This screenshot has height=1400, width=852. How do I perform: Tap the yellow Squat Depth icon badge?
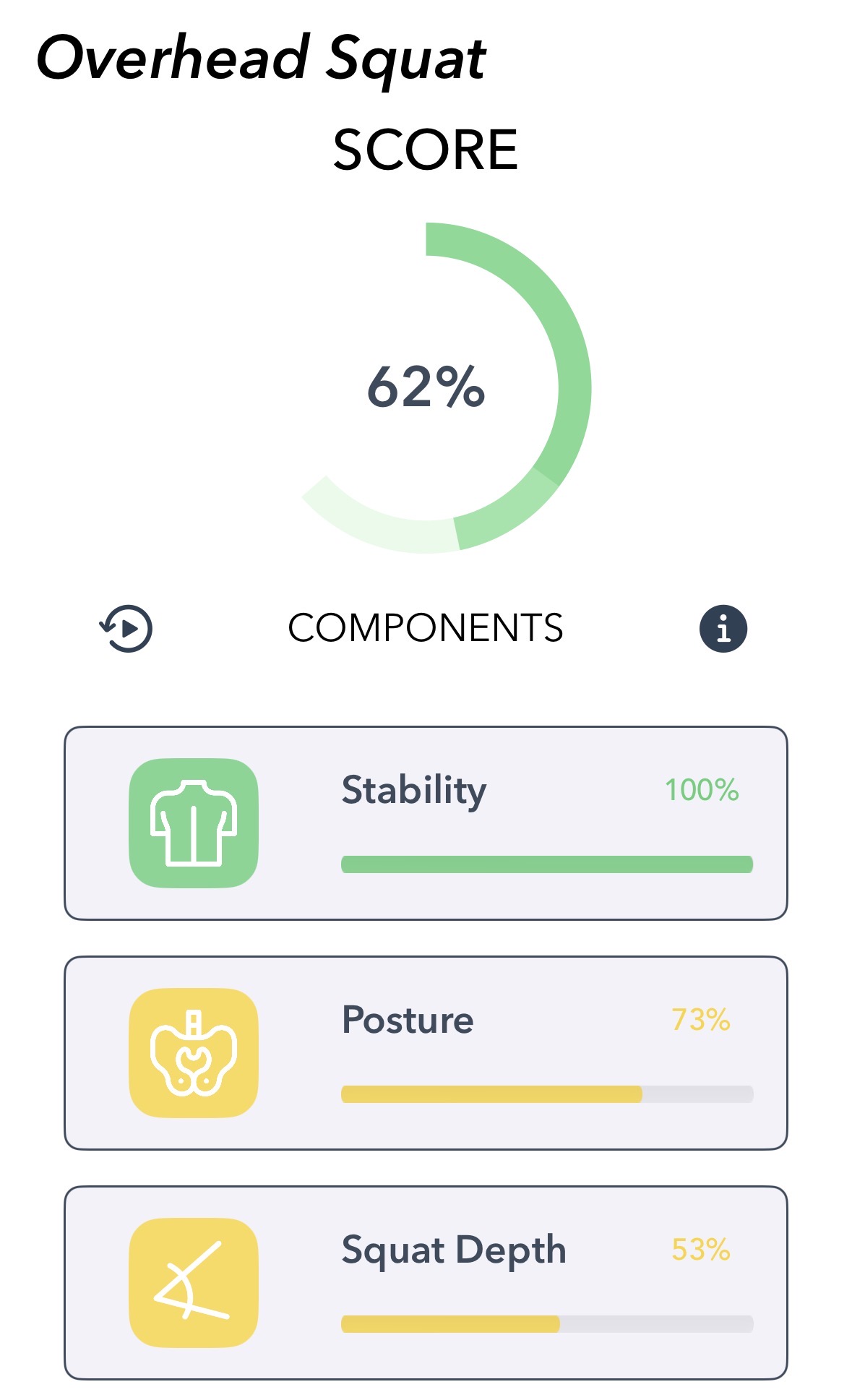pos(193,1285)
